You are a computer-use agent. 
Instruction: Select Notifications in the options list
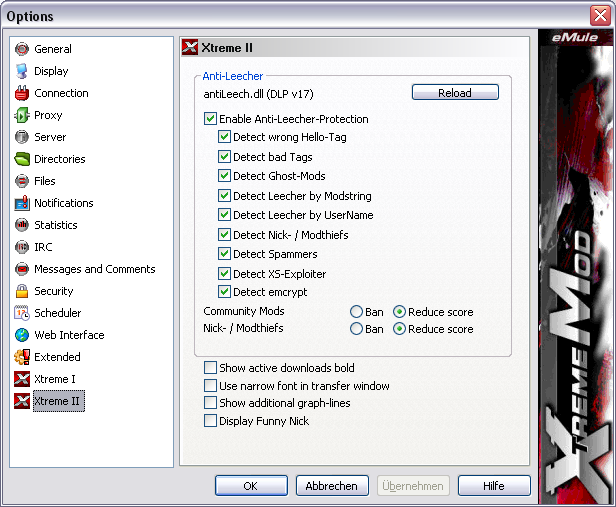point(64,203)
